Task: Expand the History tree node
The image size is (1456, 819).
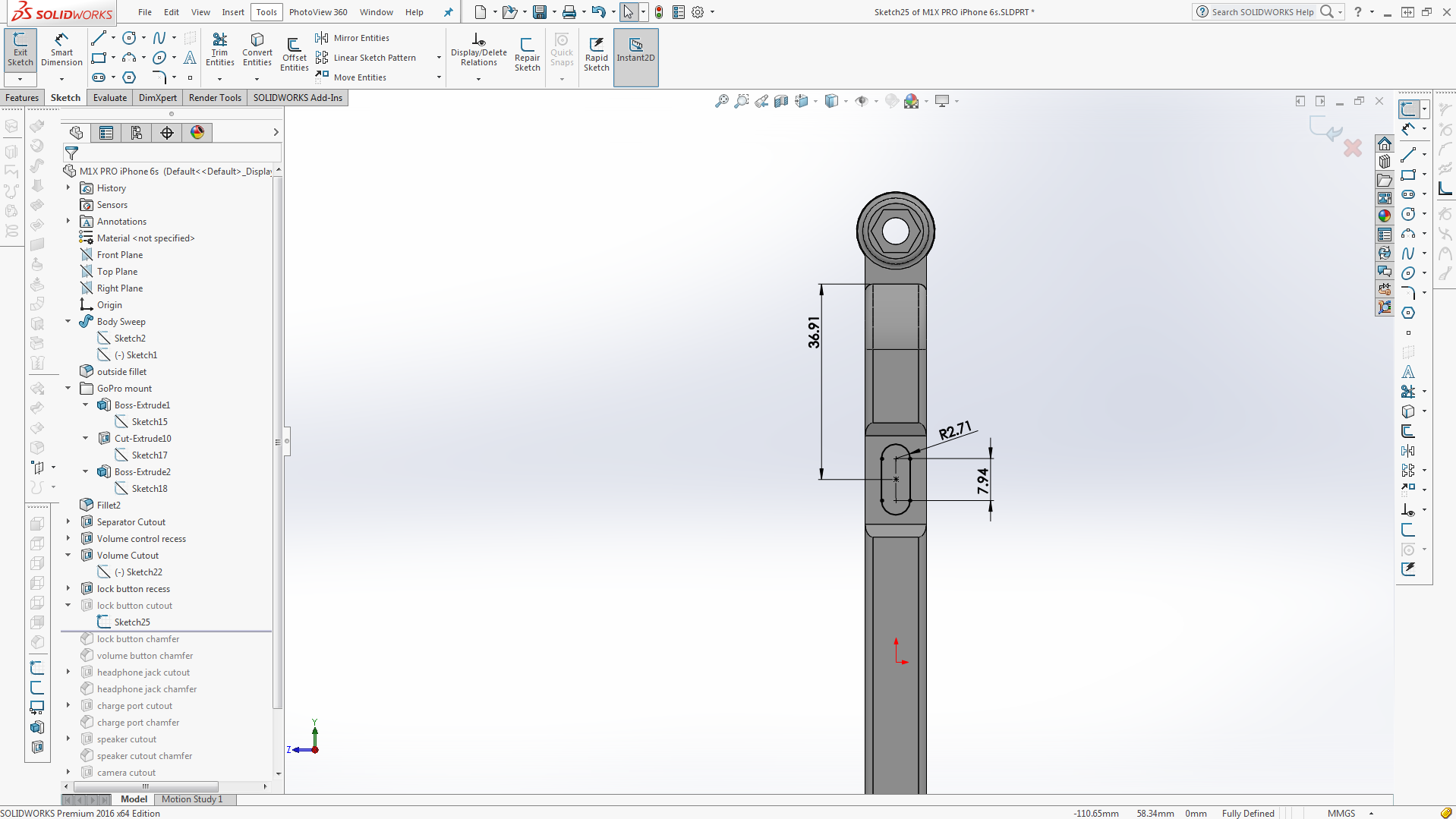Action: (x=68, y=188)
